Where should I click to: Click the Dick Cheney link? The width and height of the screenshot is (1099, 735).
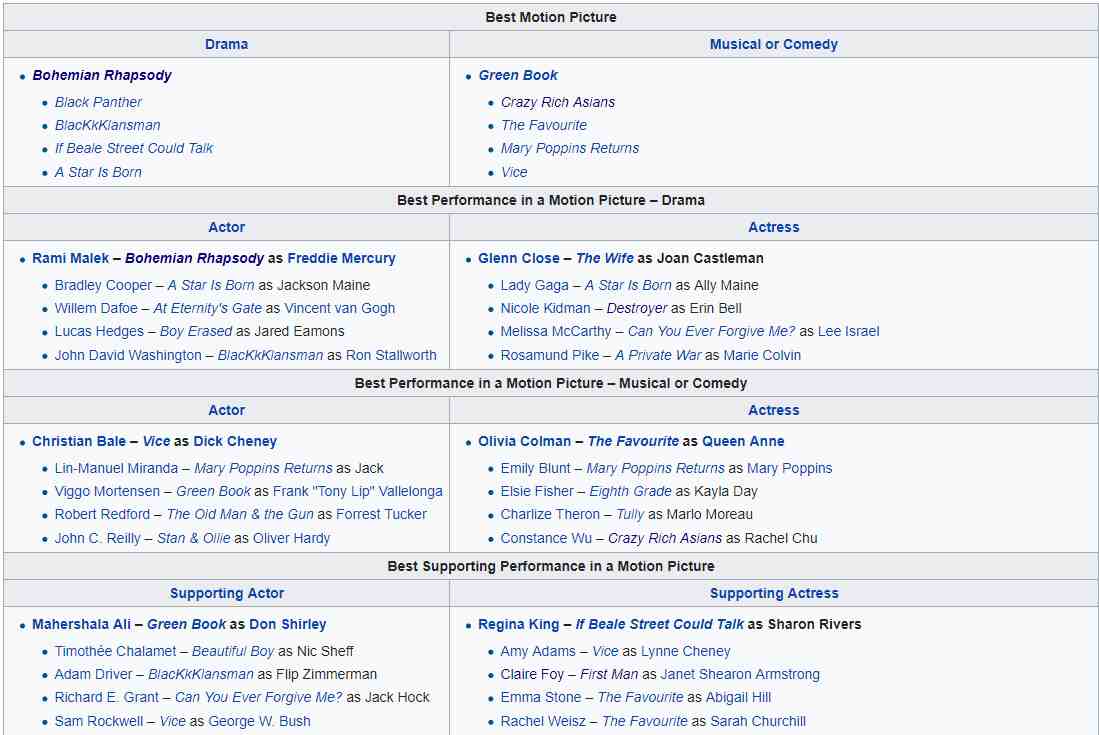[x=235, y=441]
